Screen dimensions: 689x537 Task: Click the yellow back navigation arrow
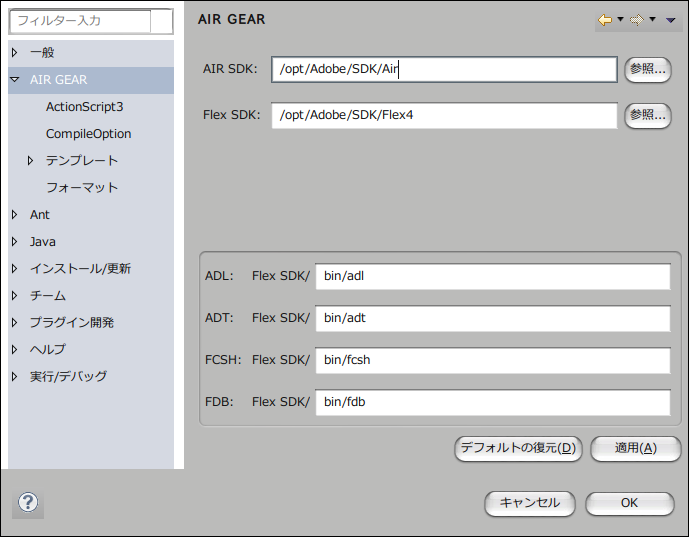click(x=605, y=20)
